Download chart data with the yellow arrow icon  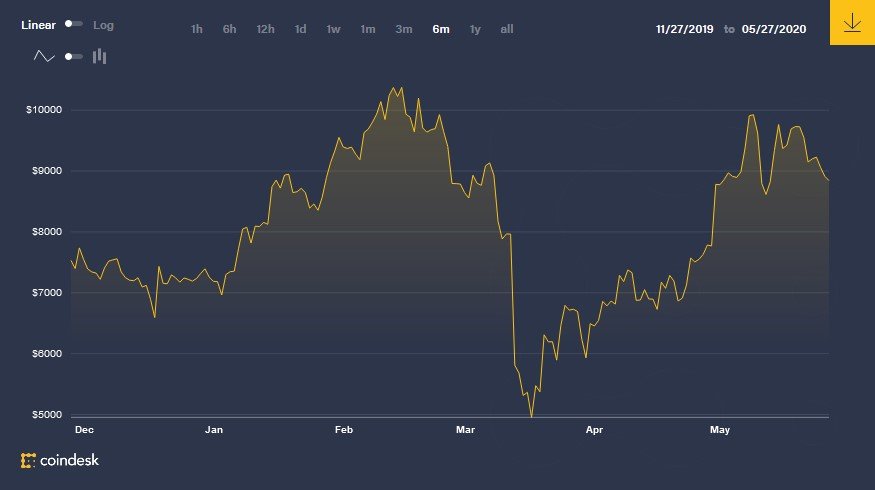(852, 22)
